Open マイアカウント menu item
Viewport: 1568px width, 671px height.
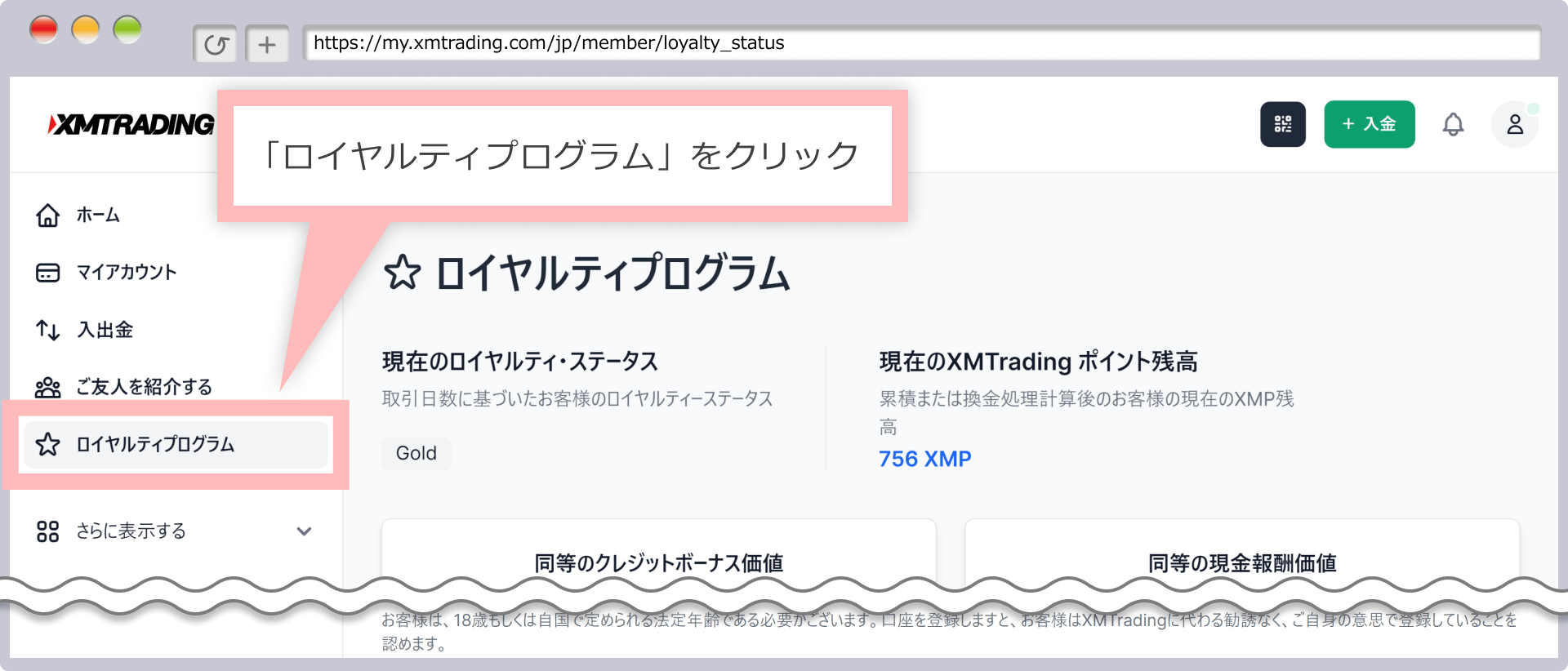click(127, 273)
